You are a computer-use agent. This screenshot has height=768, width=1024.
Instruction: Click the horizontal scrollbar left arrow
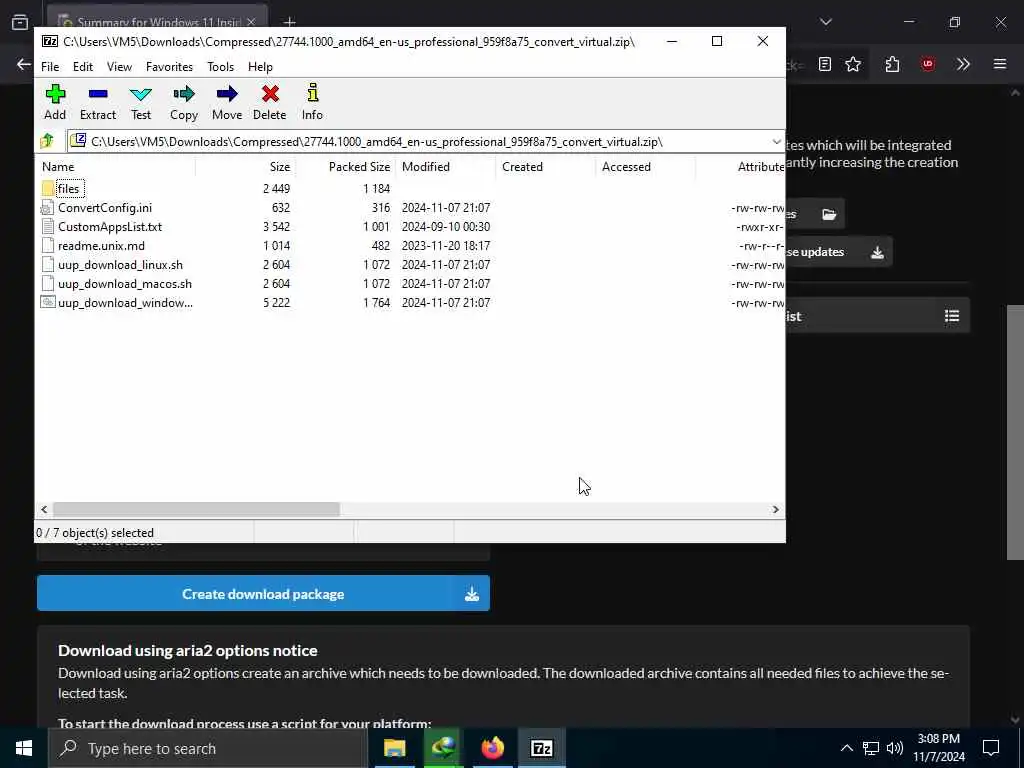[x=44, y=509]
